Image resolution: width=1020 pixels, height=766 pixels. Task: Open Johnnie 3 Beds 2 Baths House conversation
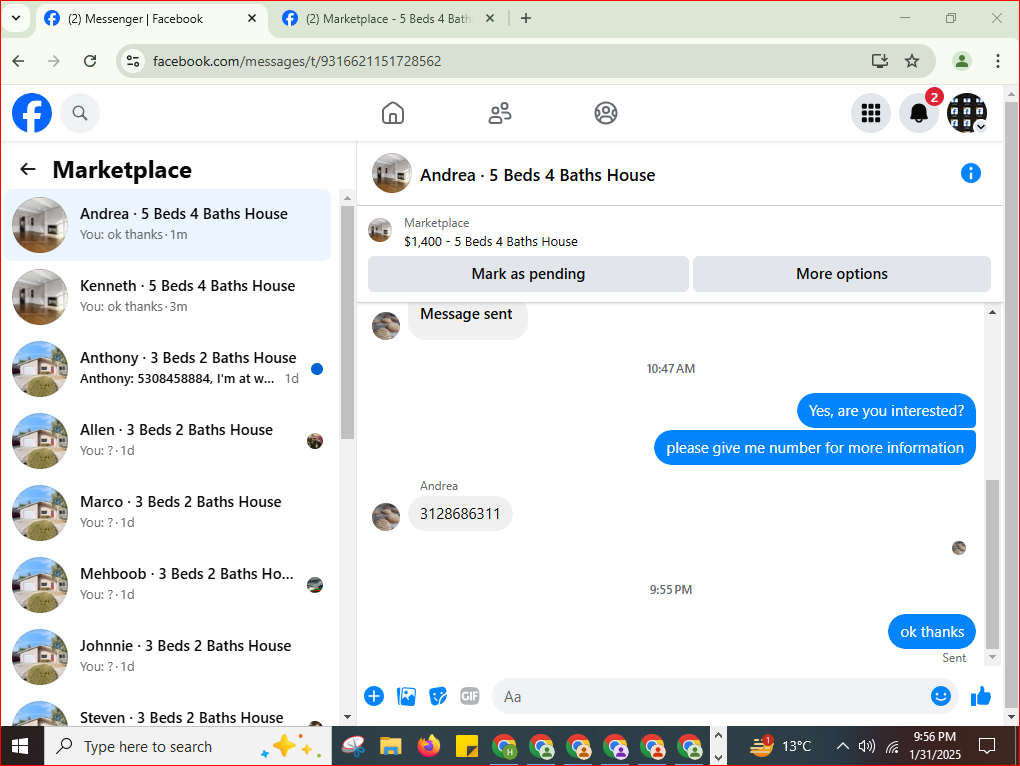tap(168, 657)
